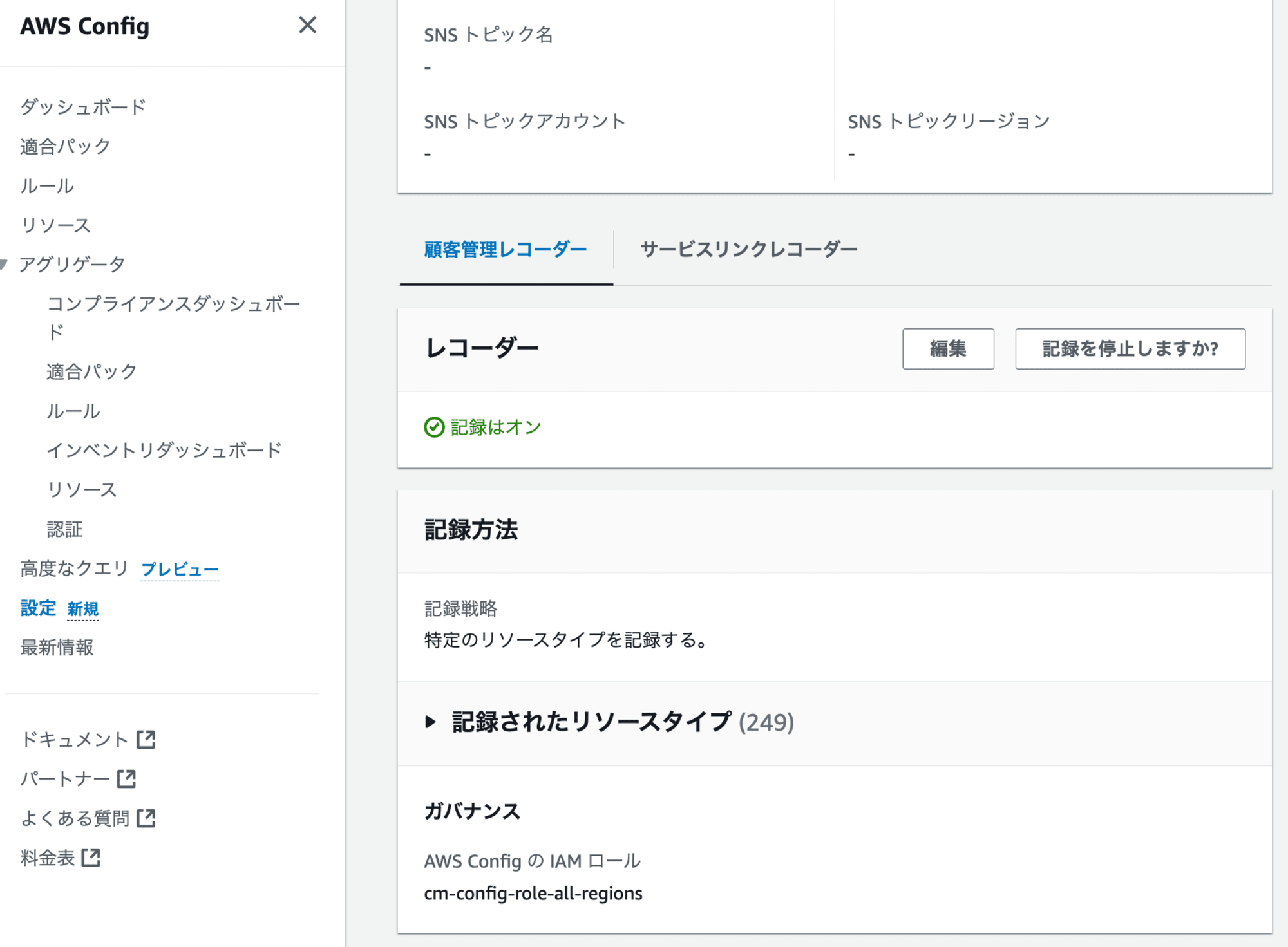The width and height of the screenshot is (1288, 947).
Task: Open 適合パック under アグリゲータ
Action: coord(91,371)
